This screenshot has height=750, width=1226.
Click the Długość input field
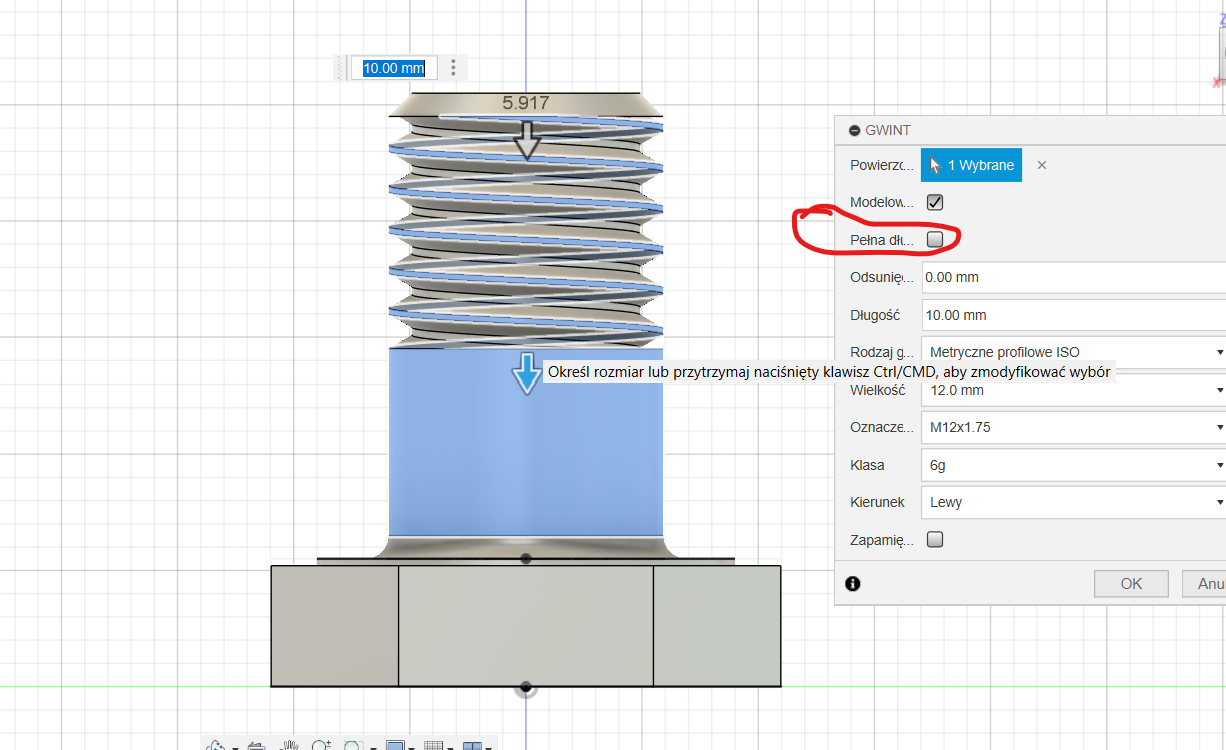click(1074, 315)
